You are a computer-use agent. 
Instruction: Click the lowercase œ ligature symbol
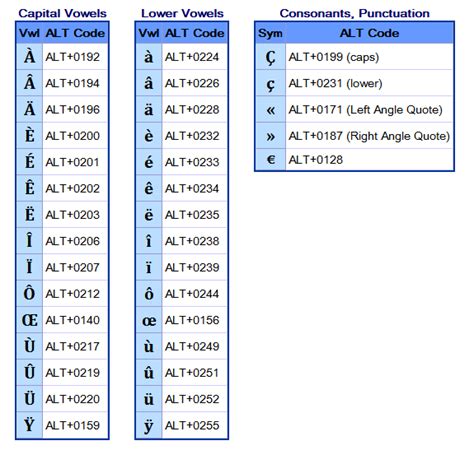tap(149, 320)
